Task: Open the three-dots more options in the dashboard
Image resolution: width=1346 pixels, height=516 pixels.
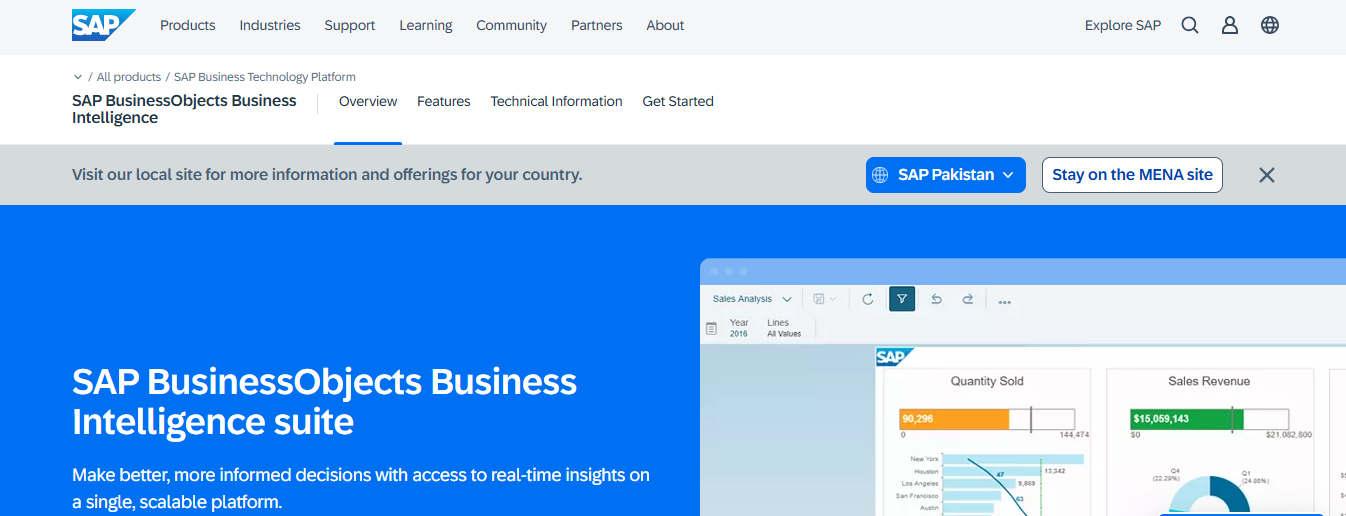Action: coord(1004,300)
